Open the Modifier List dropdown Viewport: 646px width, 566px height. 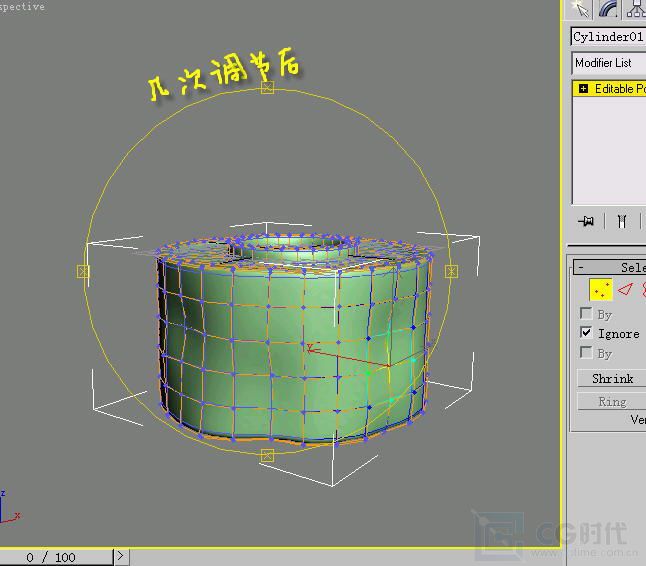(609, 63)
